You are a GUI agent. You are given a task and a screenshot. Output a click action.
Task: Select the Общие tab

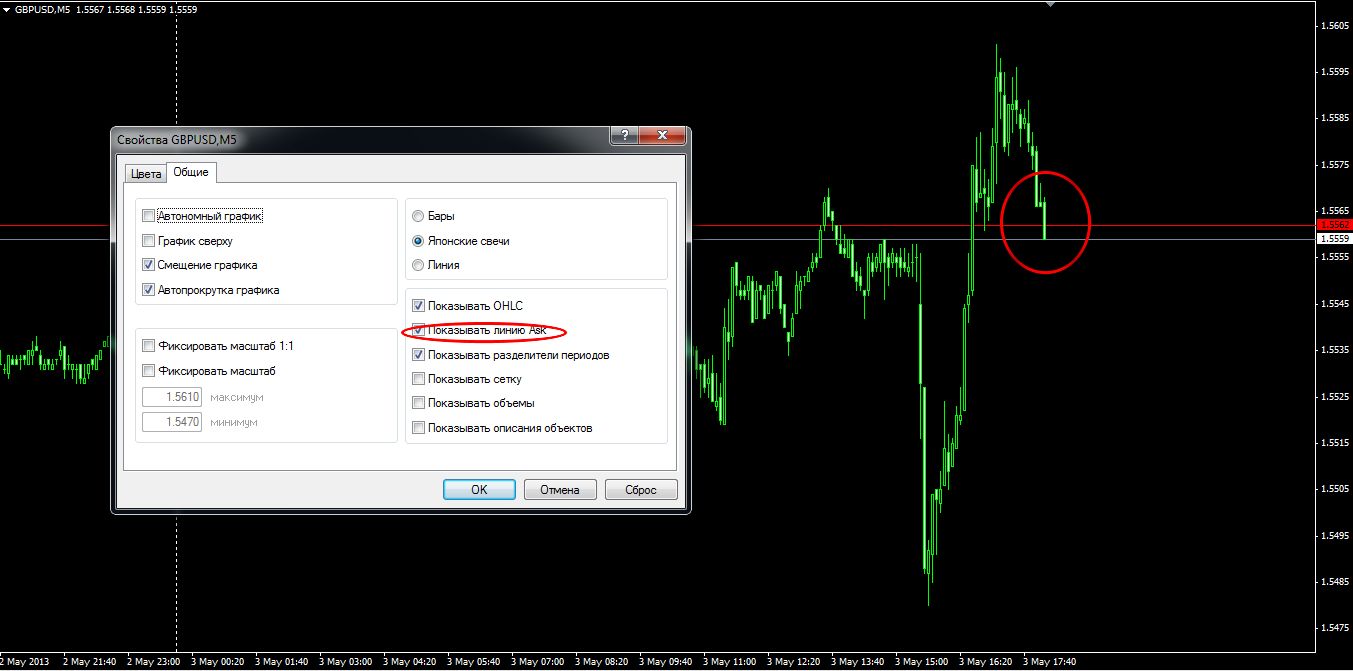[191, 172]
